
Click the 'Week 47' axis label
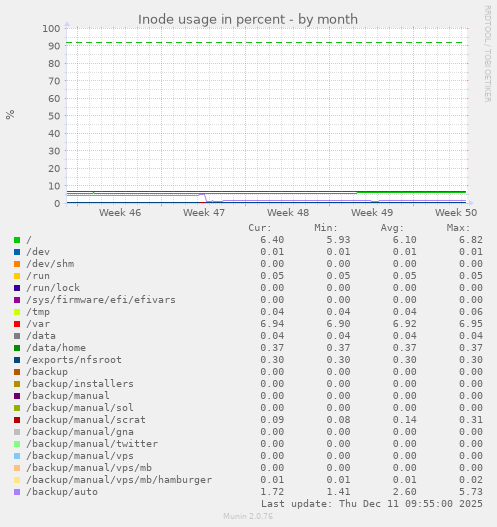204,212
